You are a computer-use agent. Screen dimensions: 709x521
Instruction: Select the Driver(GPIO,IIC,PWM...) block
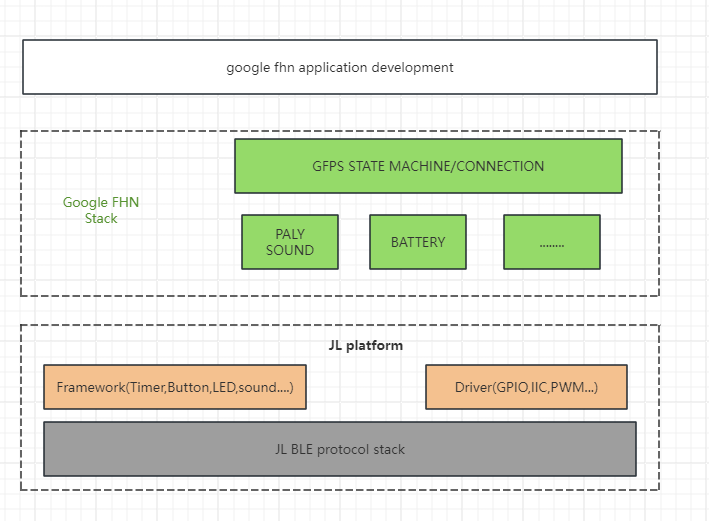point(526,387)
